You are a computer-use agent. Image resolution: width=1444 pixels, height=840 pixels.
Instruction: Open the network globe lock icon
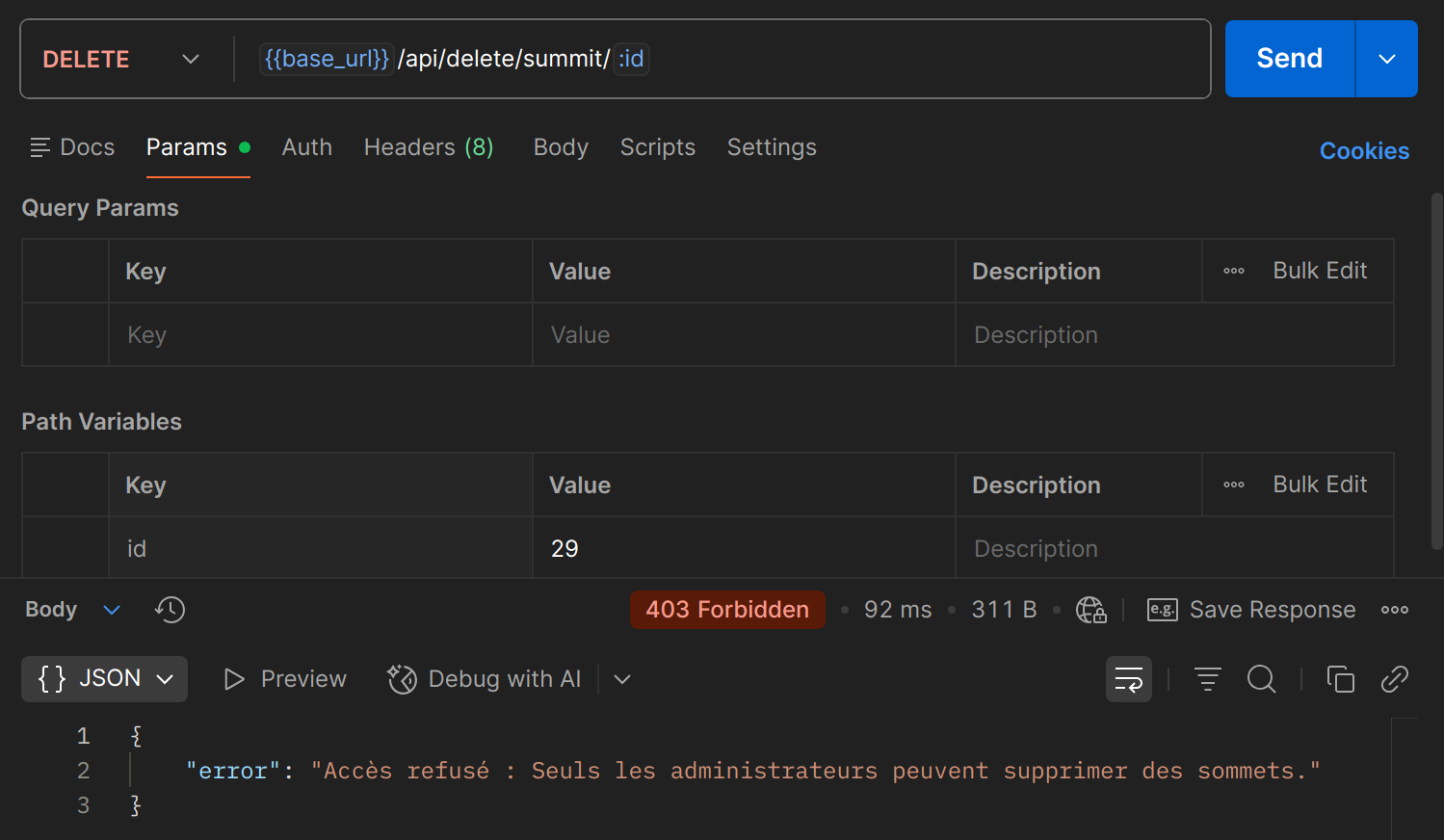(1090, 610)
